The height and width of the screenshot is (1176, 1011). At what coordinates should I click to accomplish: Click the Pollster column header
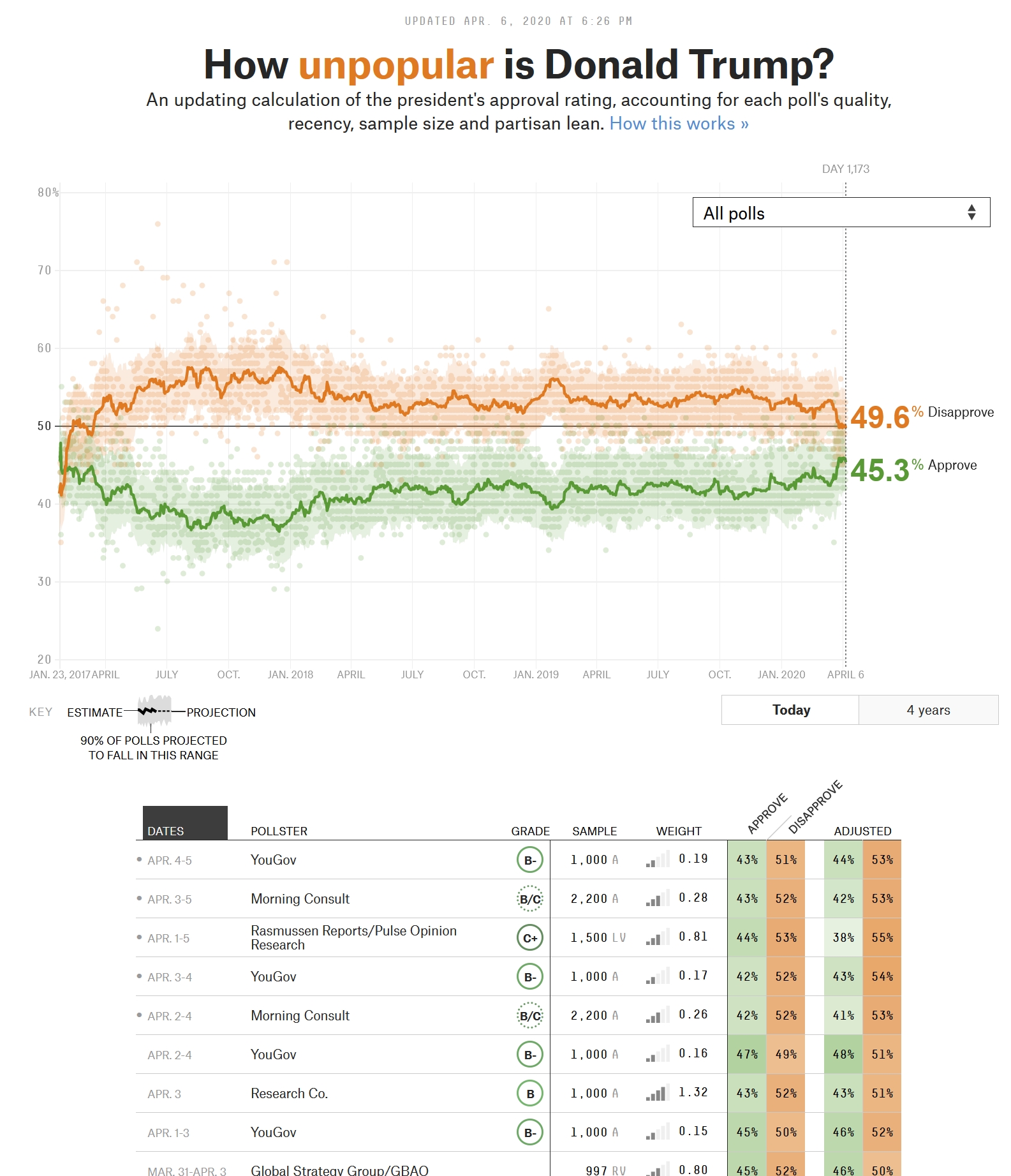click(279, 831)
